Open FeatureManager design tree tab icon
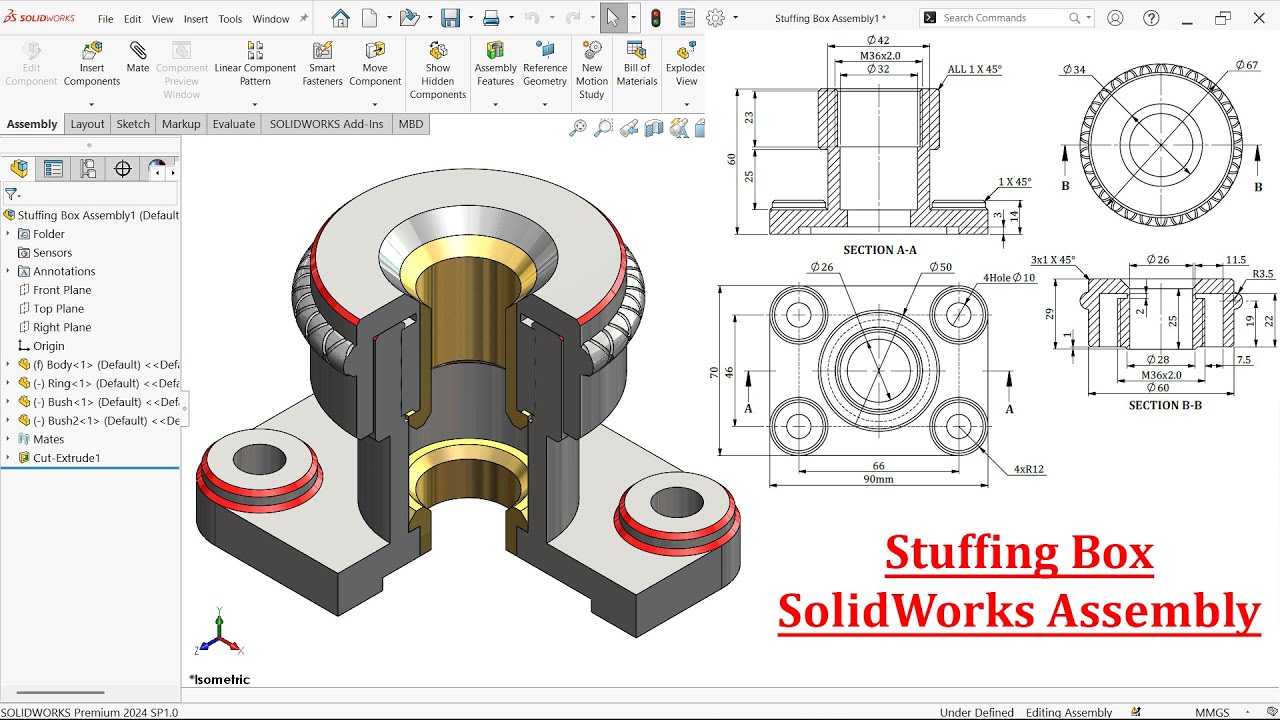This screenshot has height=720, width=1280. (19, 169)
